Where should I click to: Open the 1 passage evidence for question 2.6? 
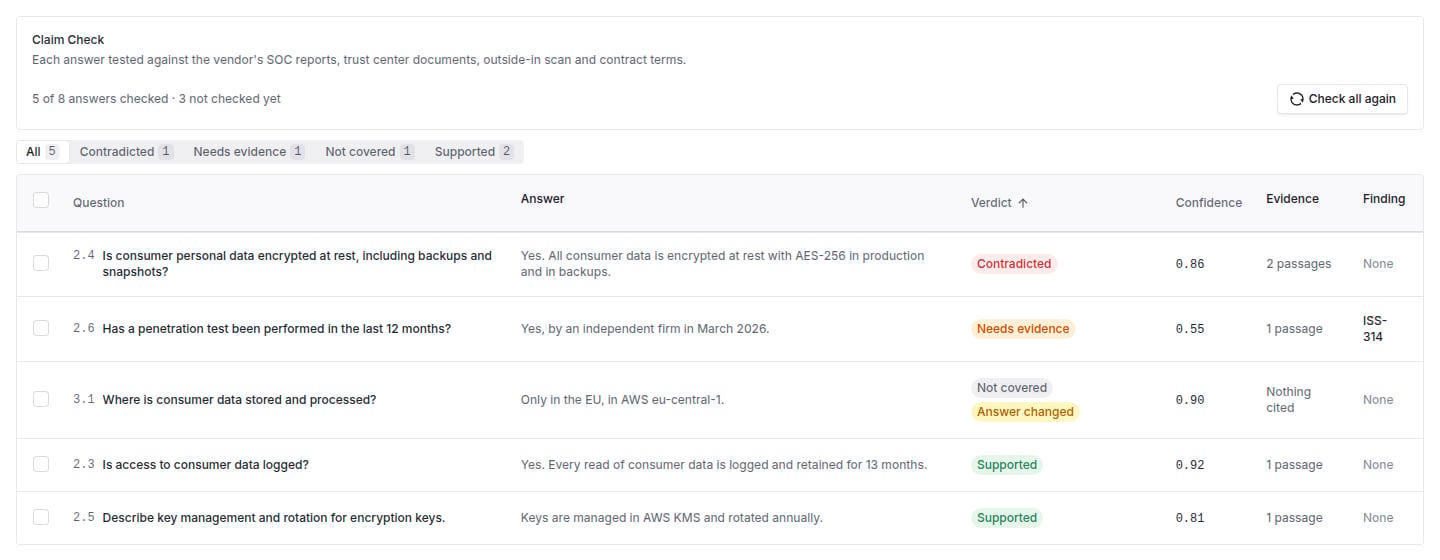(x=1294, y=329)
